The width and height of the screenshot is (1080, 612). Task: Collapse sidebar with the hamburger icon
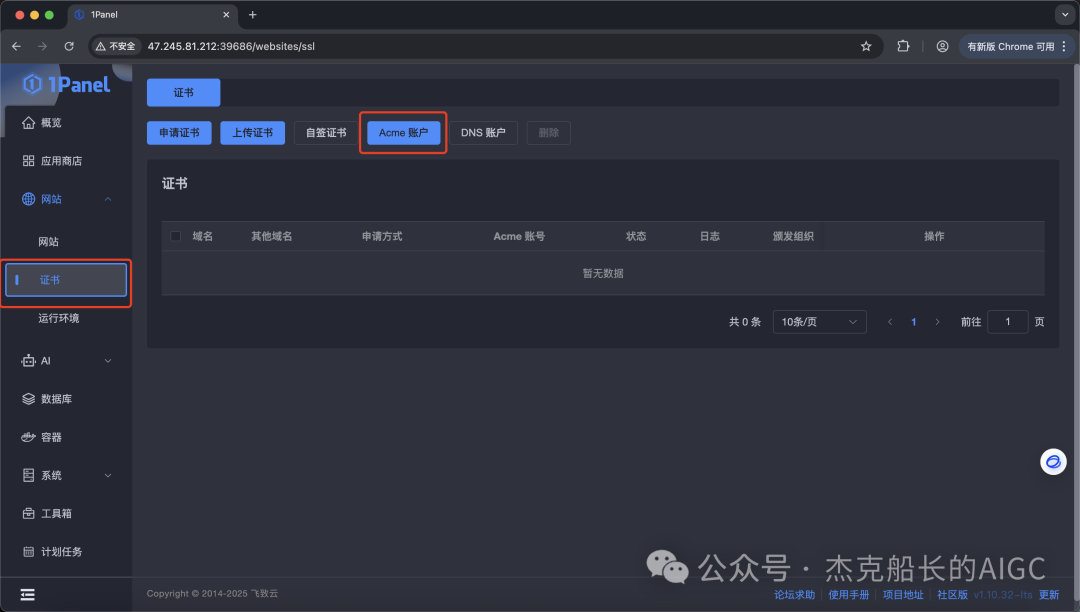[x=28, y=595]
